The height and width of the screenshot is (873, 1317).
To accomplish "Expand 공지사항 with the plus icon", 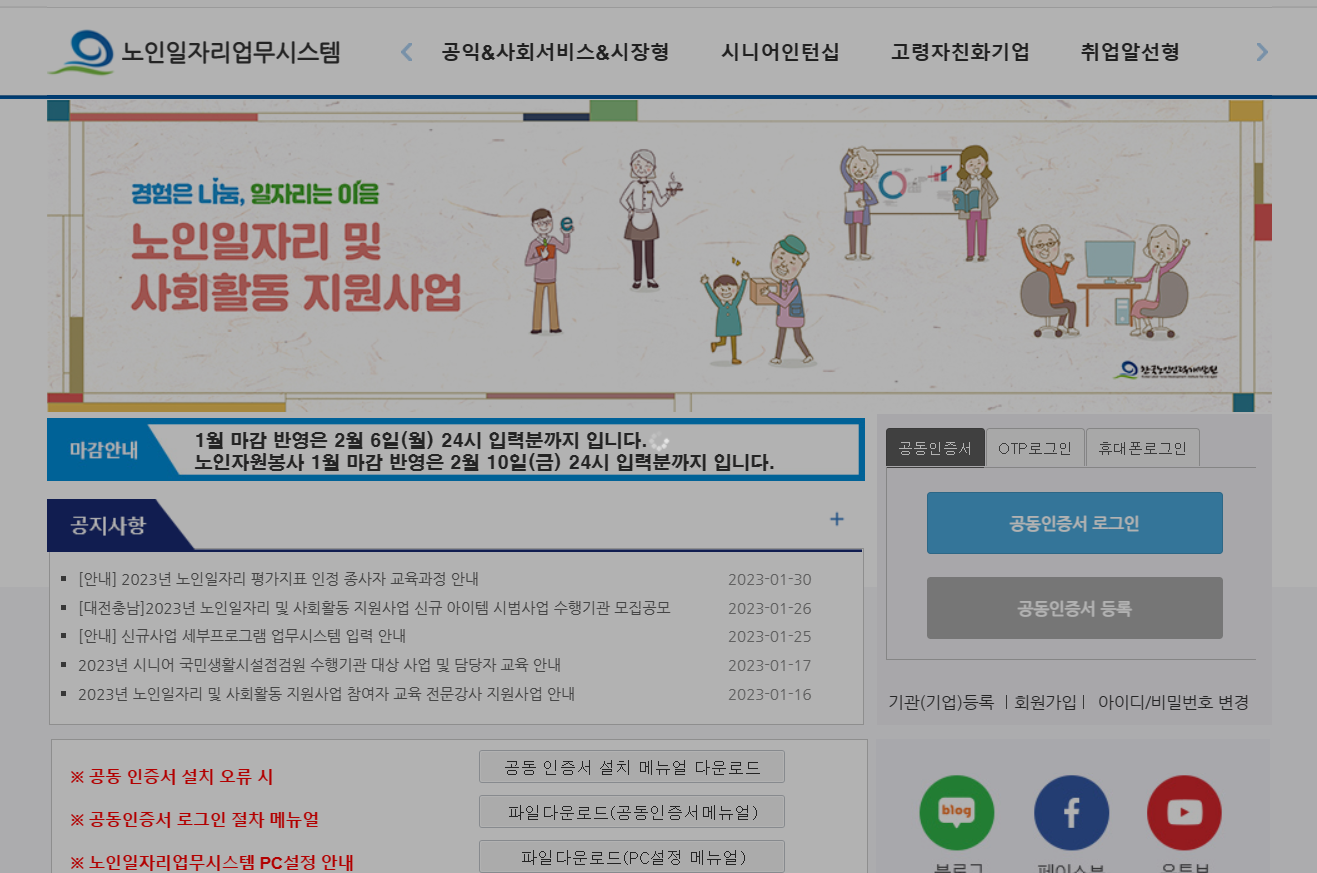I will tap(836, 519).
